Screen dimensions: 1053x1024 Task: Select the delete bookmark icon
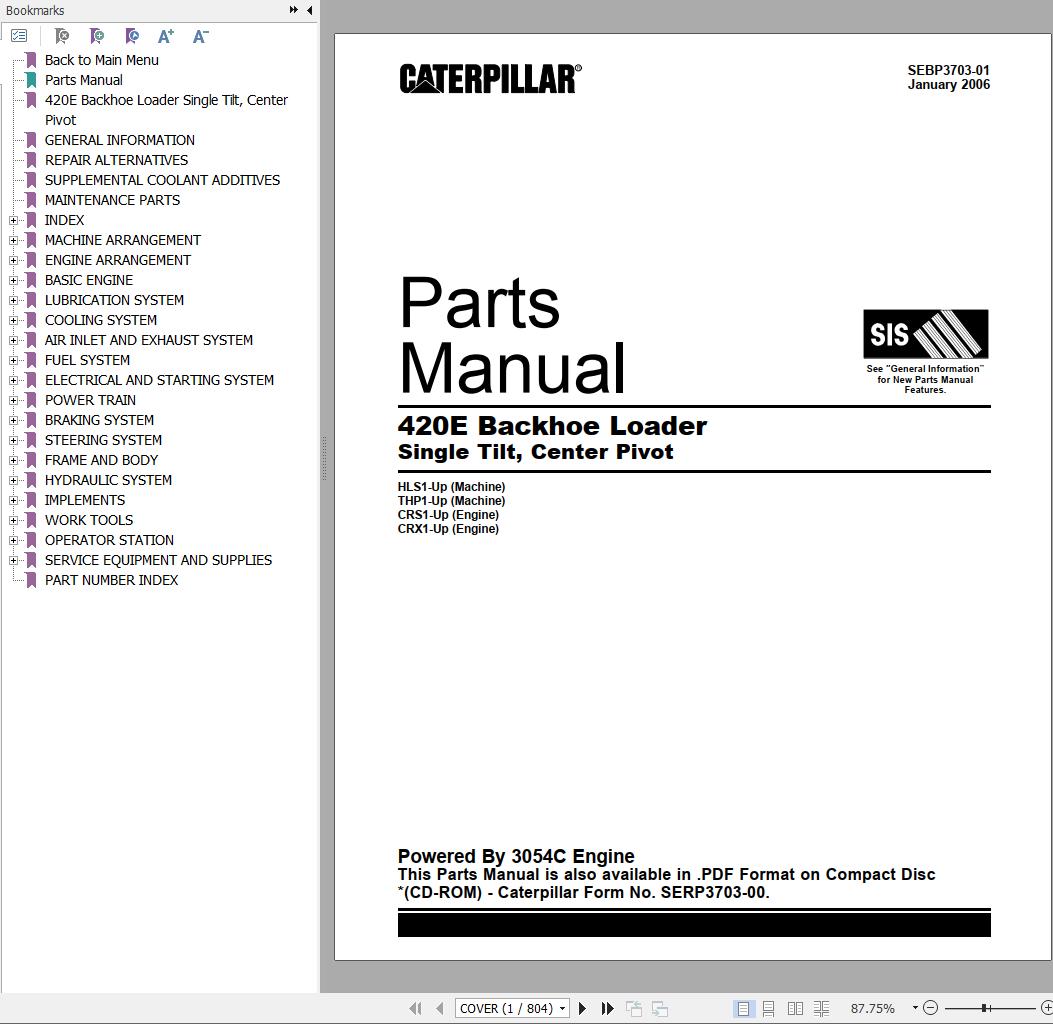tap(61, 35)
